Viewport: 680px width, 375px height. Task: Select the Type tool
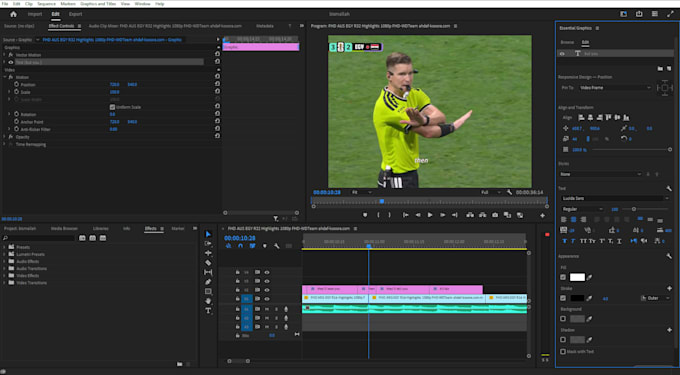coord(208,311)
